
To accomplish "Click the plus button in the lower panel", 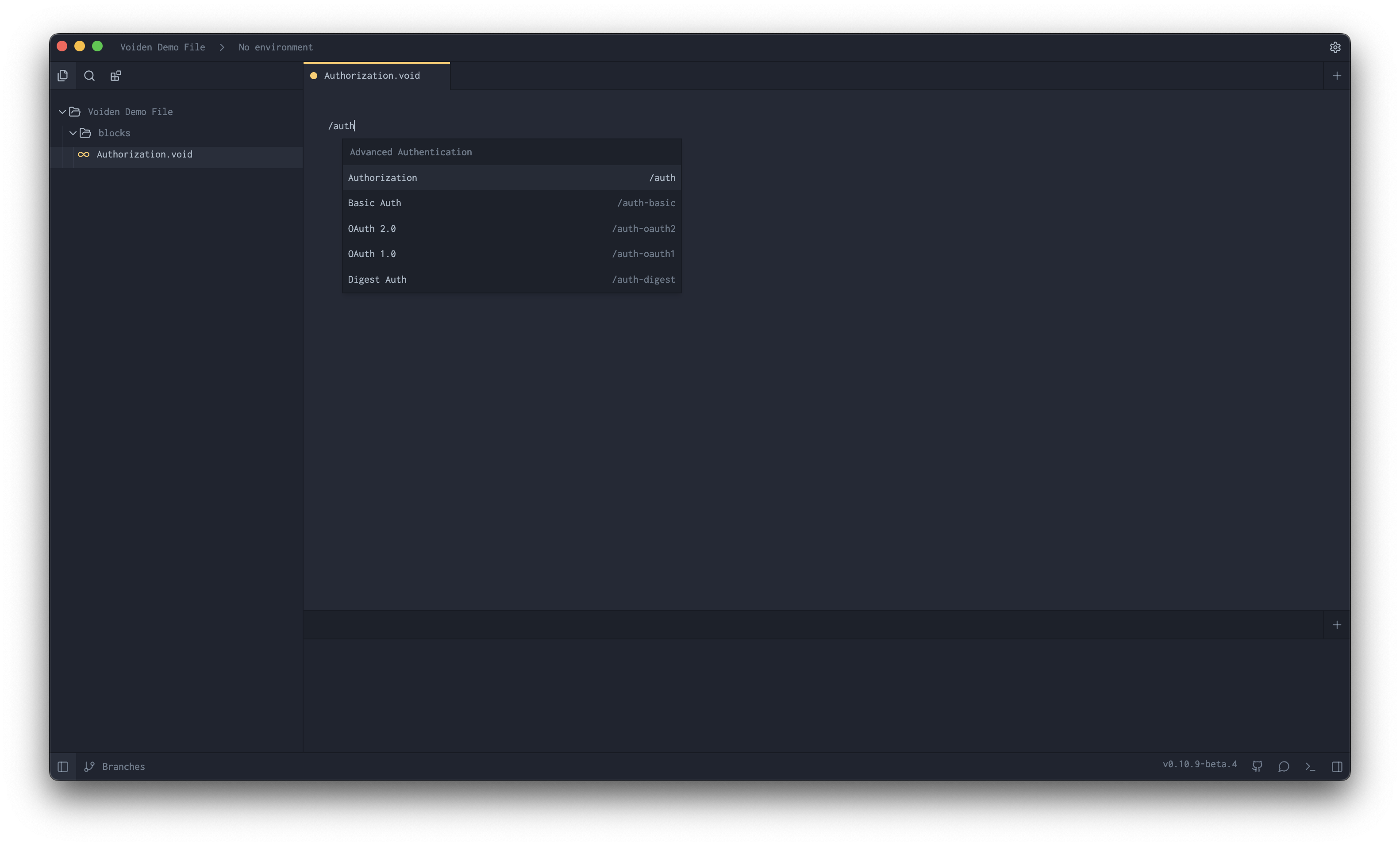I will tap(1337, 624).
